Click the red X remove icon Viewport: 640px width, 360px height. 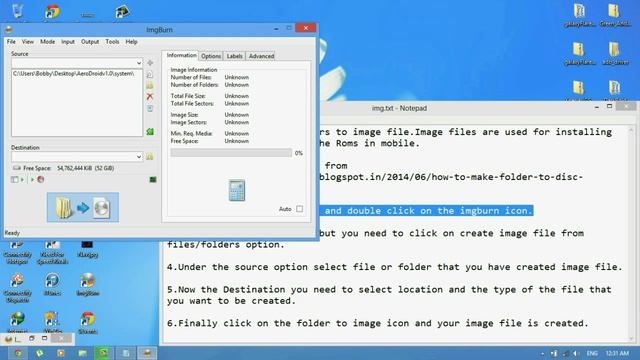[x=150, y=96]
